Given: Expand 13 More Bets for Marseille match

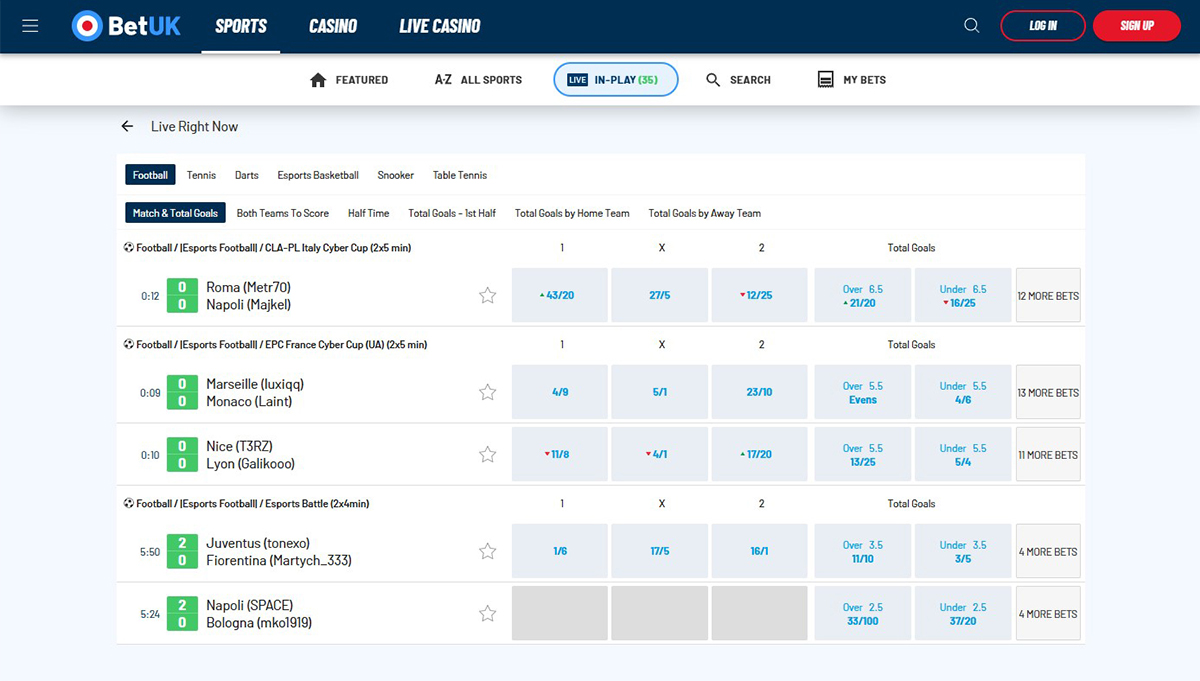Looking at the screenshot, I should click(1047, 392).
